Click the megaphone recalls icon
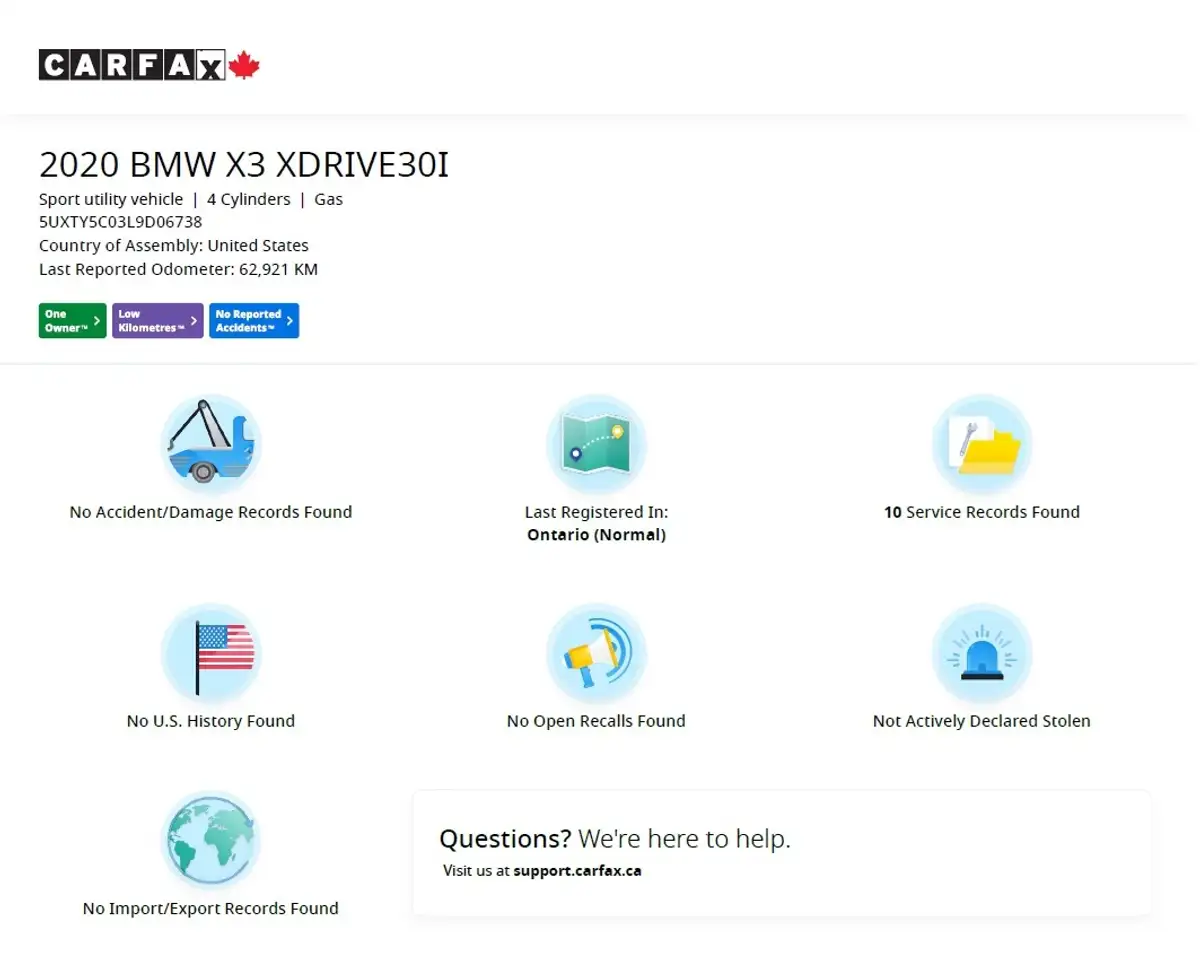This screenshot has height=960, width=1200. 596,653
